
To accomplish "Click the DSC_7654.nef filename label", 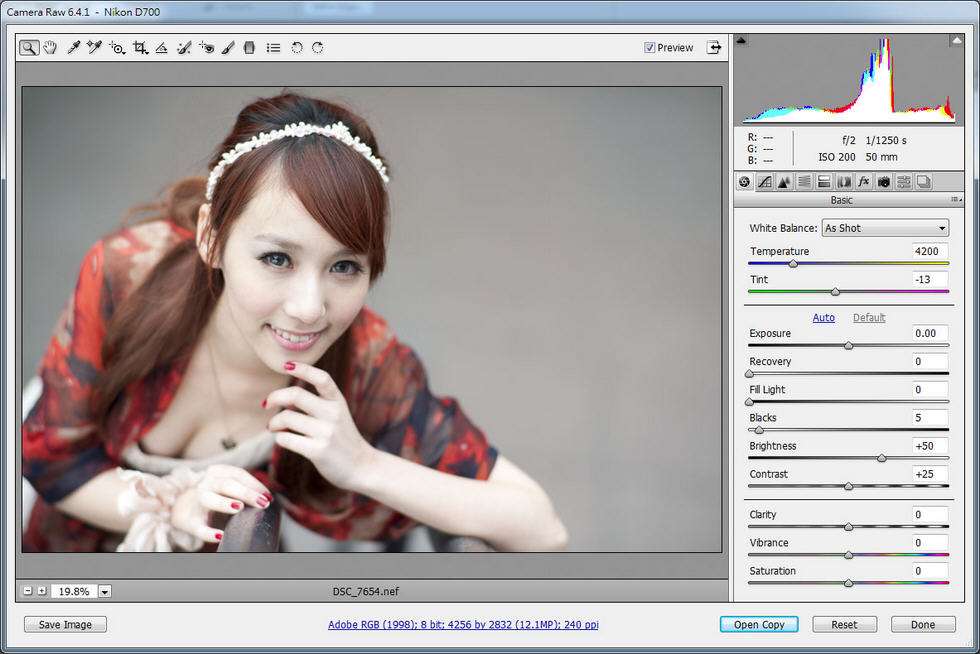I will click(x=366, y=591).
